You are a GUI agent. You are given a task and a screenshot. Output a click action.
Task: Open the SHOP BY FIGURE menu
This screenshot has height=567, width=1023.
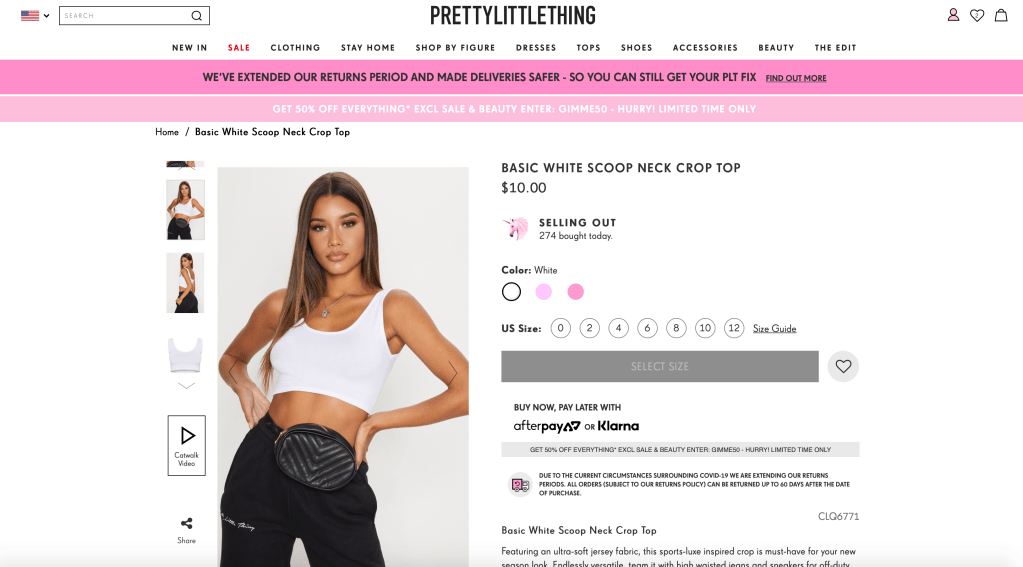point(455,48)
